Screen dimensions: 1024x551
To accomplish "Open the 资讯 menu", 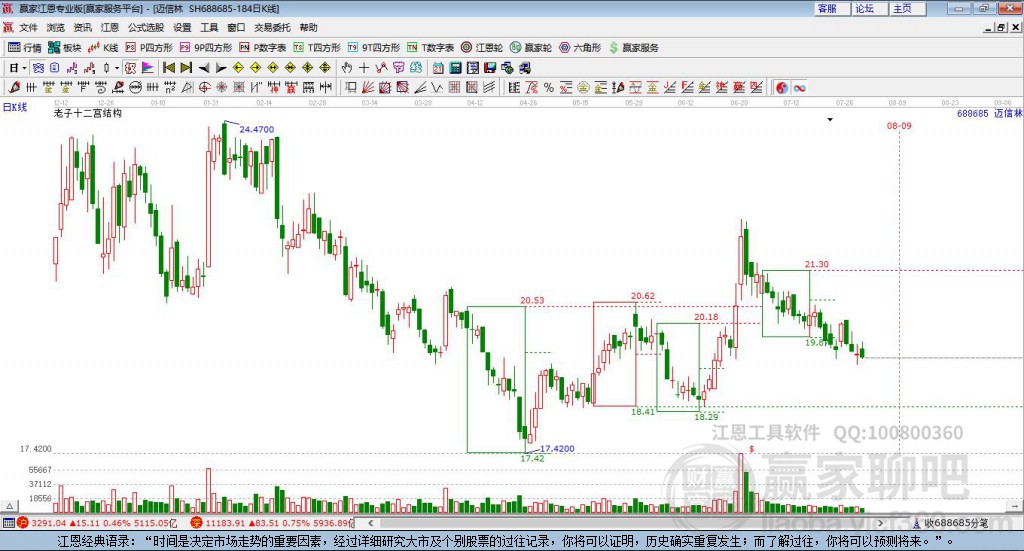I will click(x=82, y=27).
